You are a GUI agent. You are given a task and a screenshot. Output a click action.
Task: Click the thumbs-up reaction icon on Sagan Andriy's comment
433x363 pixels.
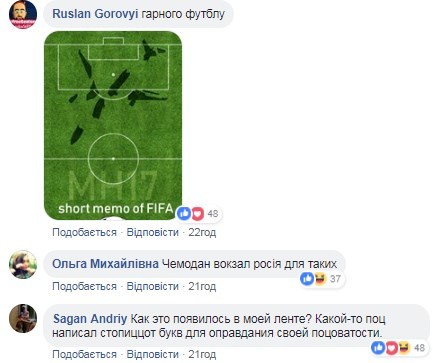378,348
